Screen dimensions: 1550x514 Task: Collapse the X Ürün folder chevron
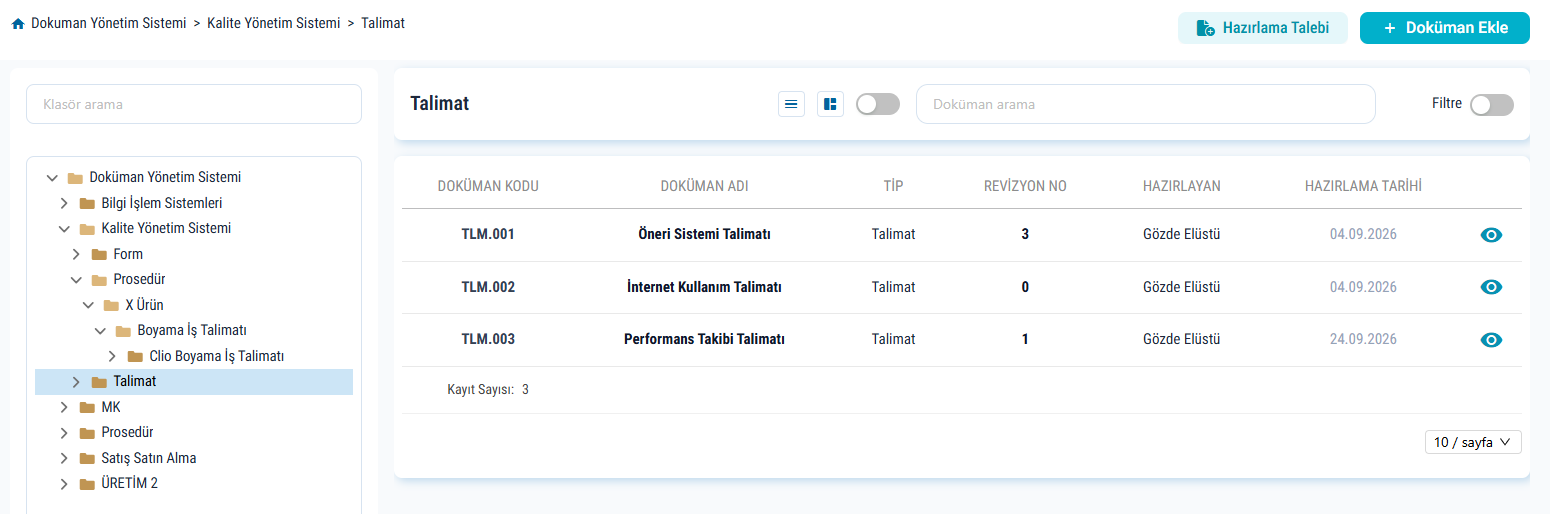[x=88, y=305]
